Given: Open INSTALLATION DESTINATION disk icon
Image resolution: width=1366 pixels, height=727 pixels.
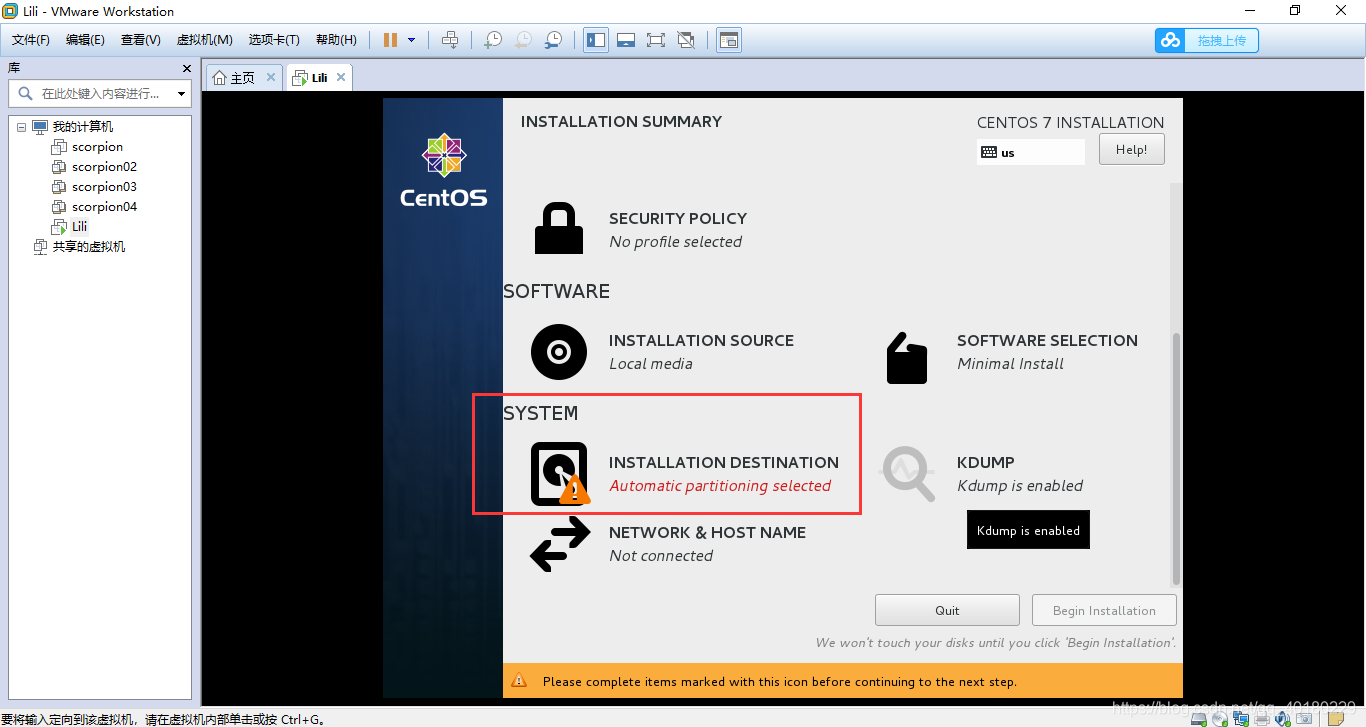Looking at the screenshot, I should (x=561, y=474).
